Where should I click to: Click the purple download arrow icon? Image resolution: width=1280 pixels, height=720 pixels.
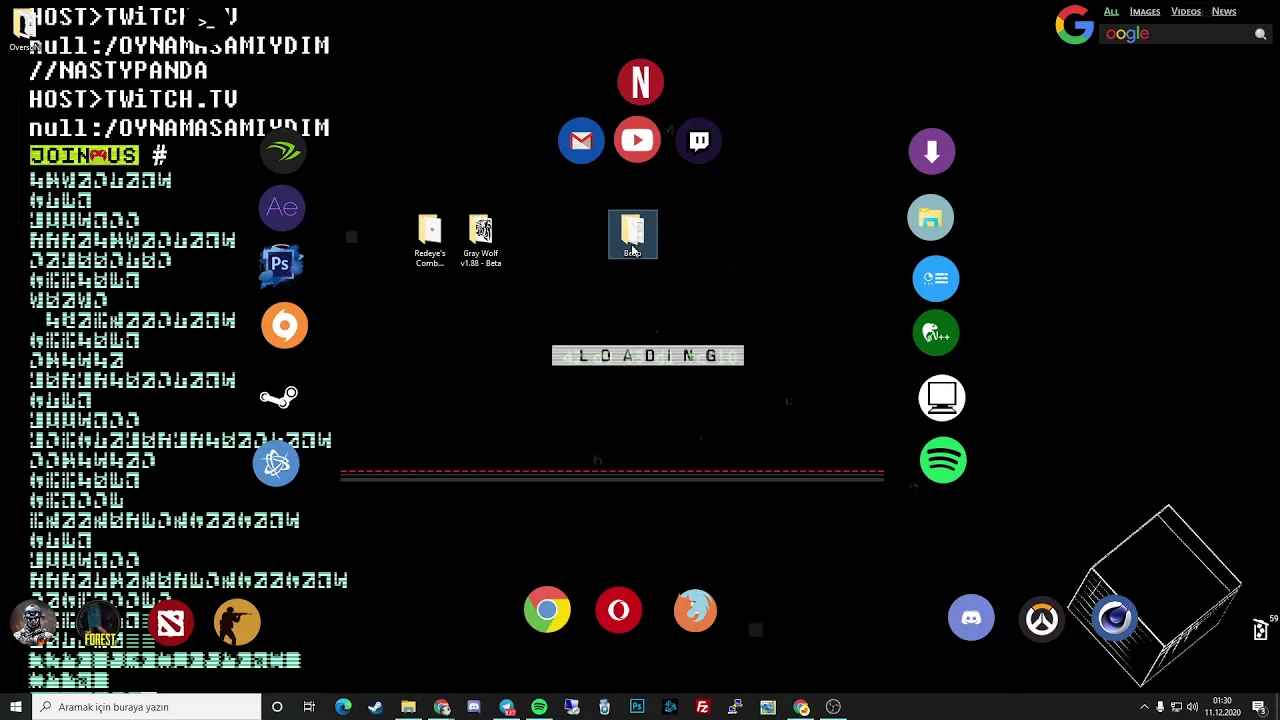click(x=932, y=152)
